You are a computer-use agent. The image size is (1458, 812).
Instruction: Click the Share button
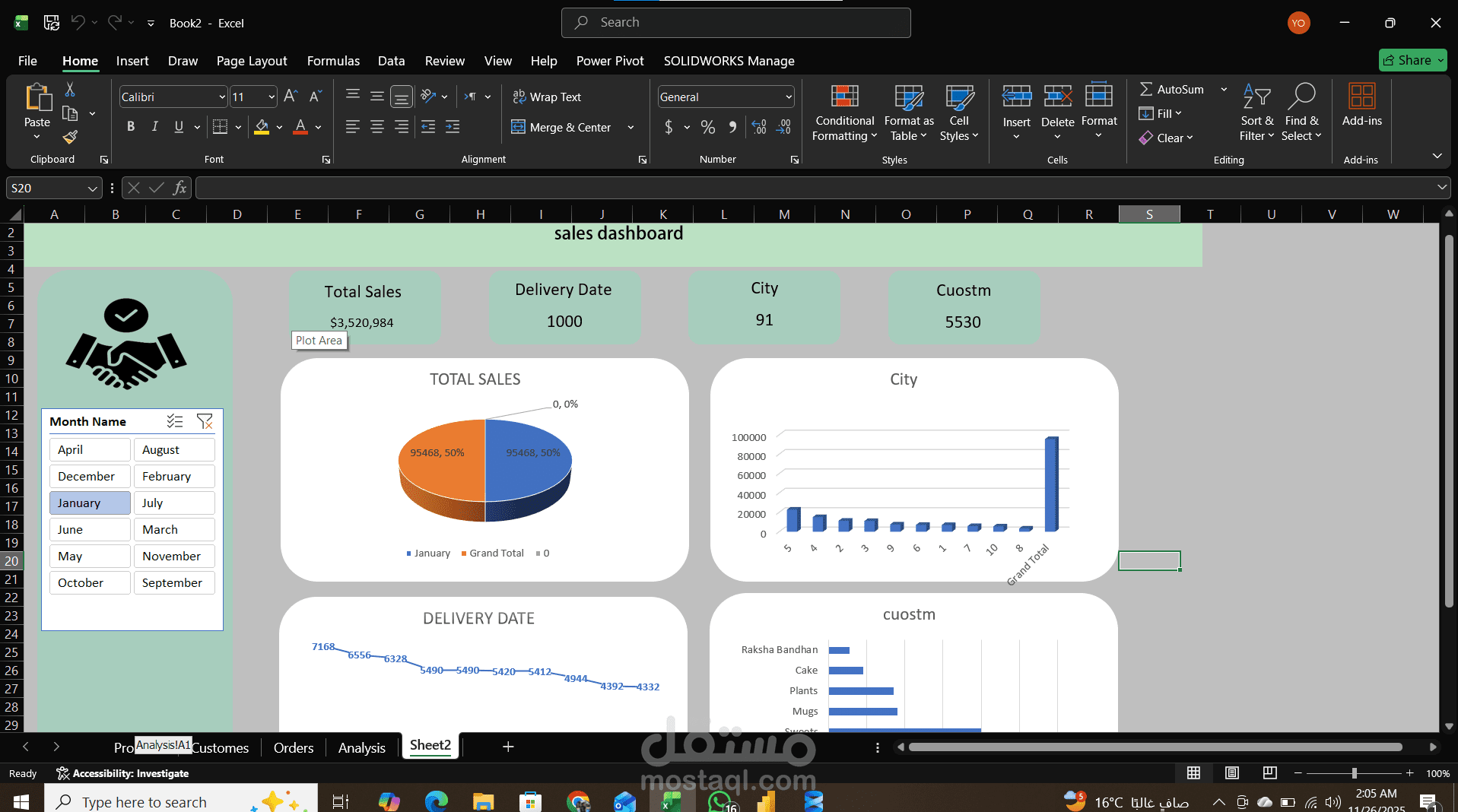click(1413, 60)
